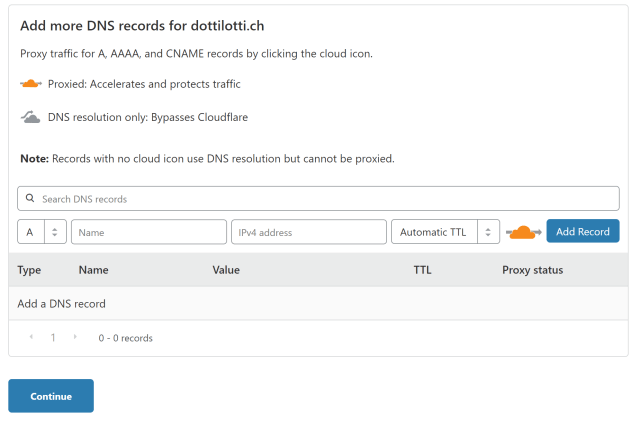Click the search magnifier icon
Viewport: 640px width, 424px height.
(30, 199)
